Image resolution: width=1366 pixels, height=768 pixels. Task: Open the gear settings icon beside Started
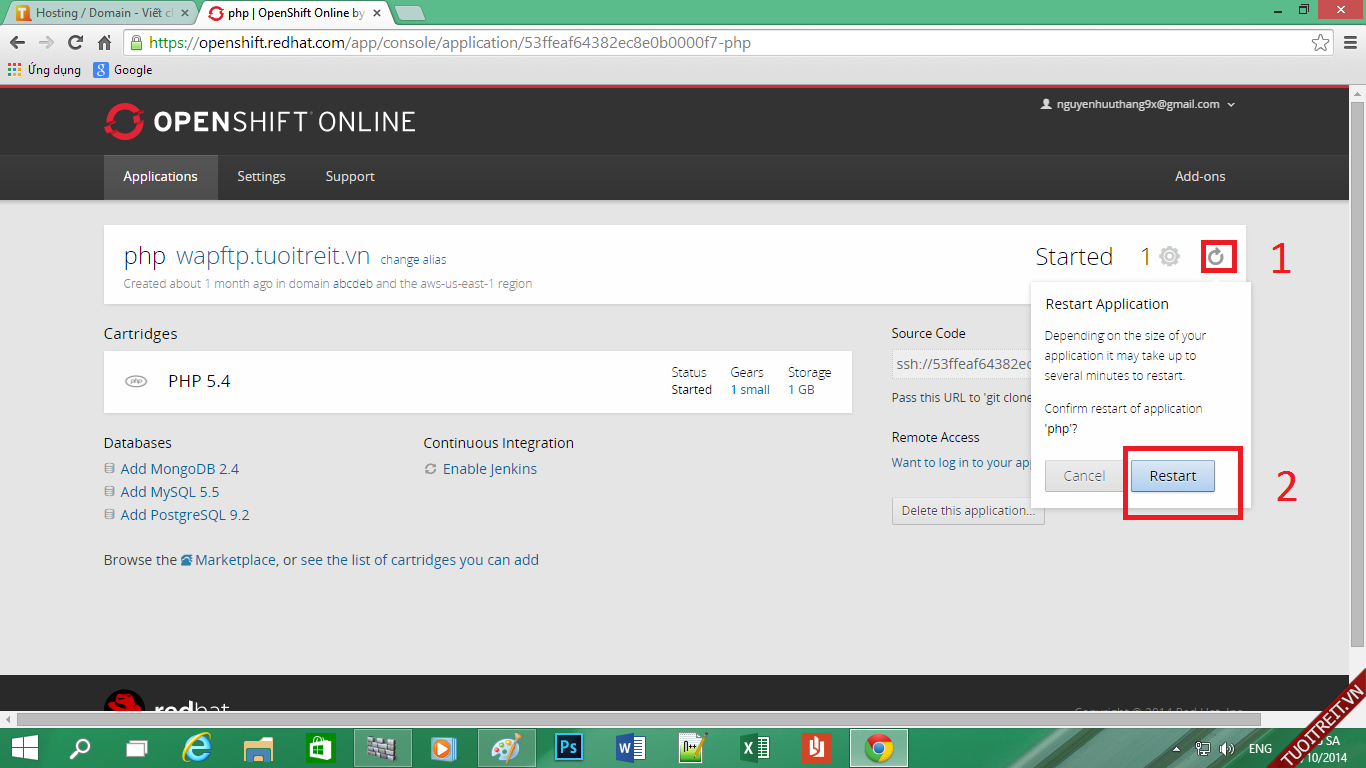coord(1169,257)
